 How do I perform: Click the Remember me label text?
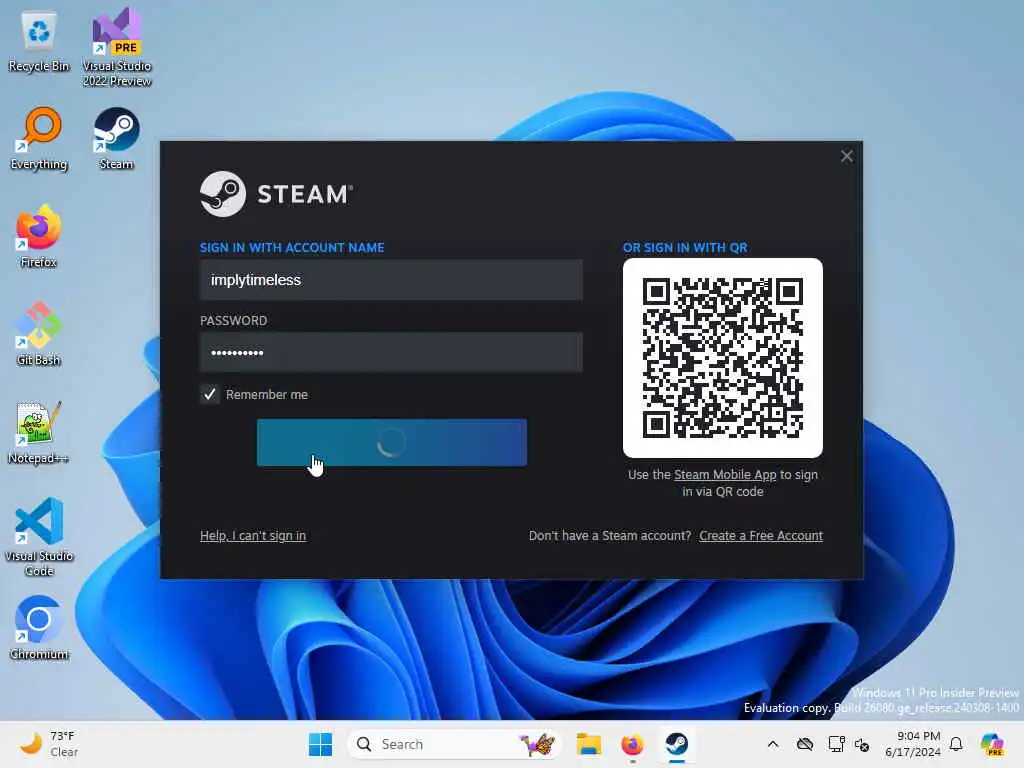(266, 394)
